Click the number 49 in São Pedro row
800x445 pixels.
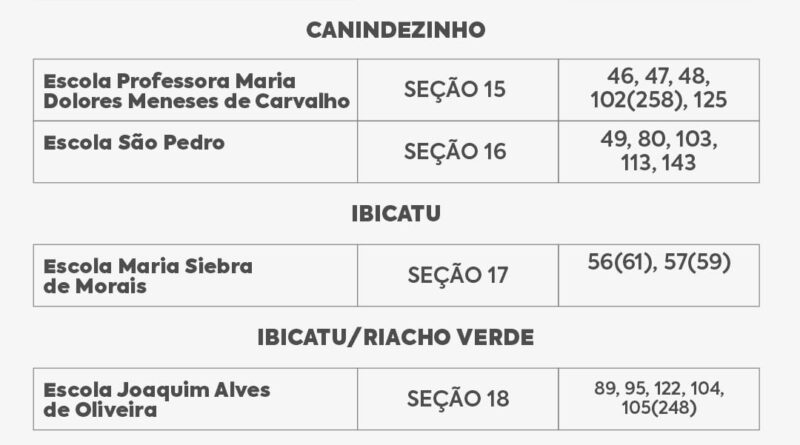point(612,141)
